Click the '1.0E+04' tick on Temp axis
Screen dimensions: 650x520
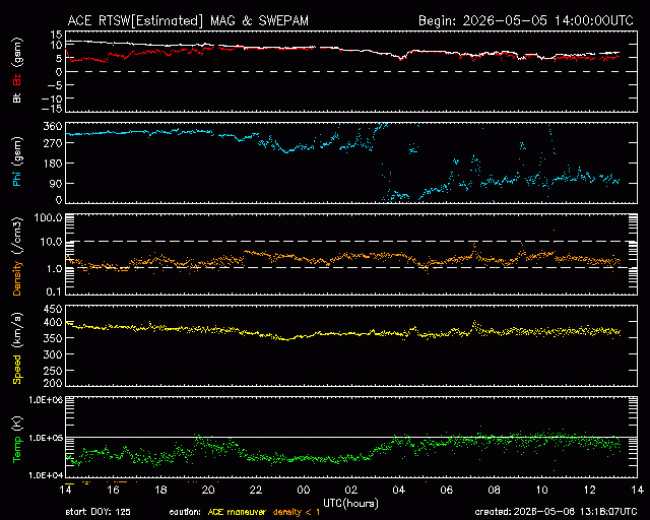click(x=46, y=475)
